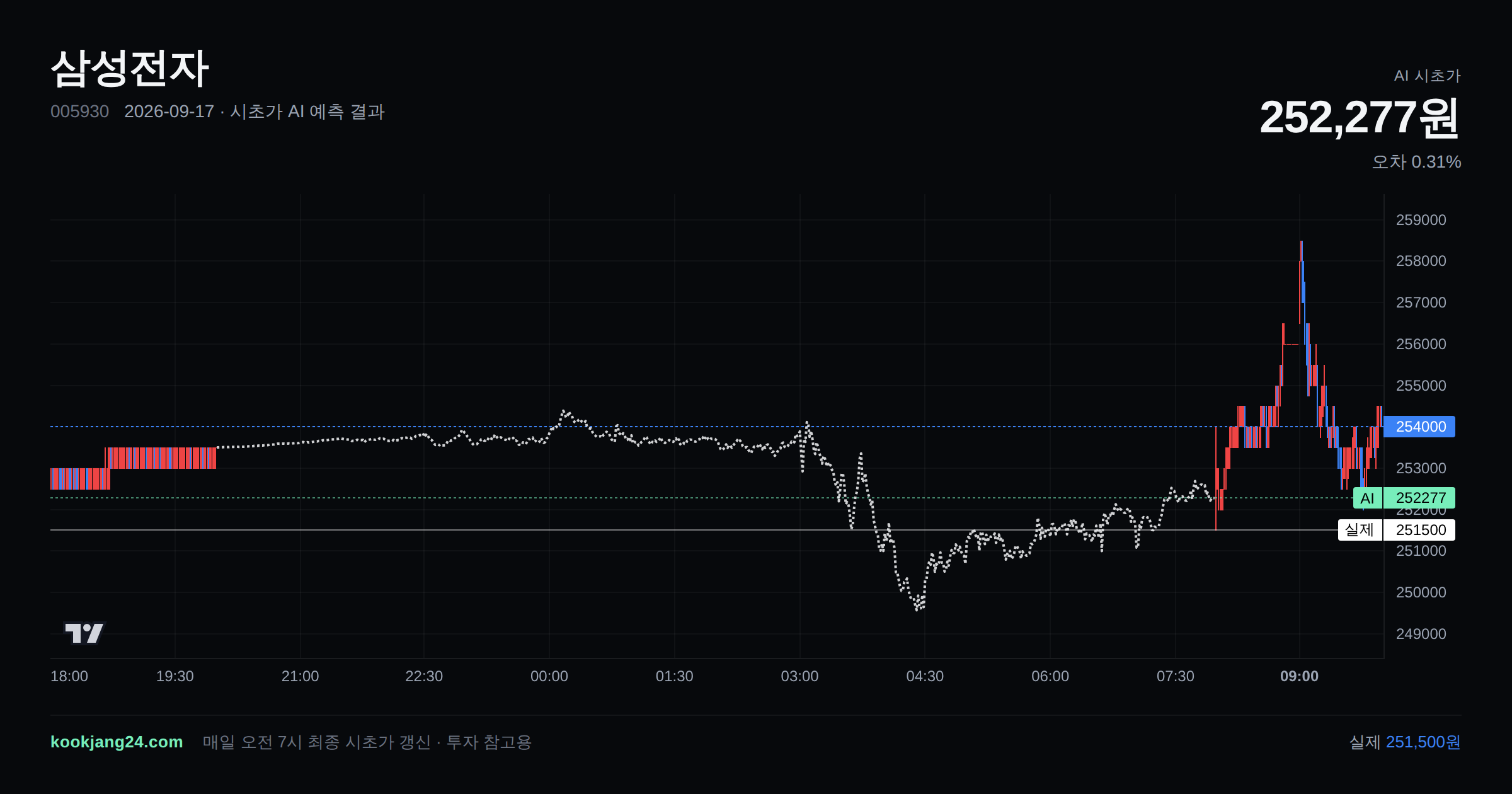Image resolution: width=1512 pixels, height=794 pixels.
Task: Click the 256000 price axis label
Action: point(1421,344)
